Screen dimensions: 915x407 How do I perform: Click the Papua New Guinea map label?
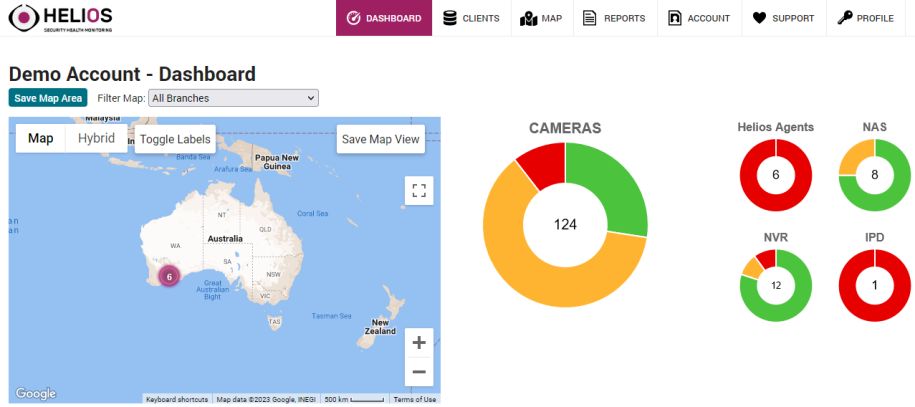coord(277,162)
